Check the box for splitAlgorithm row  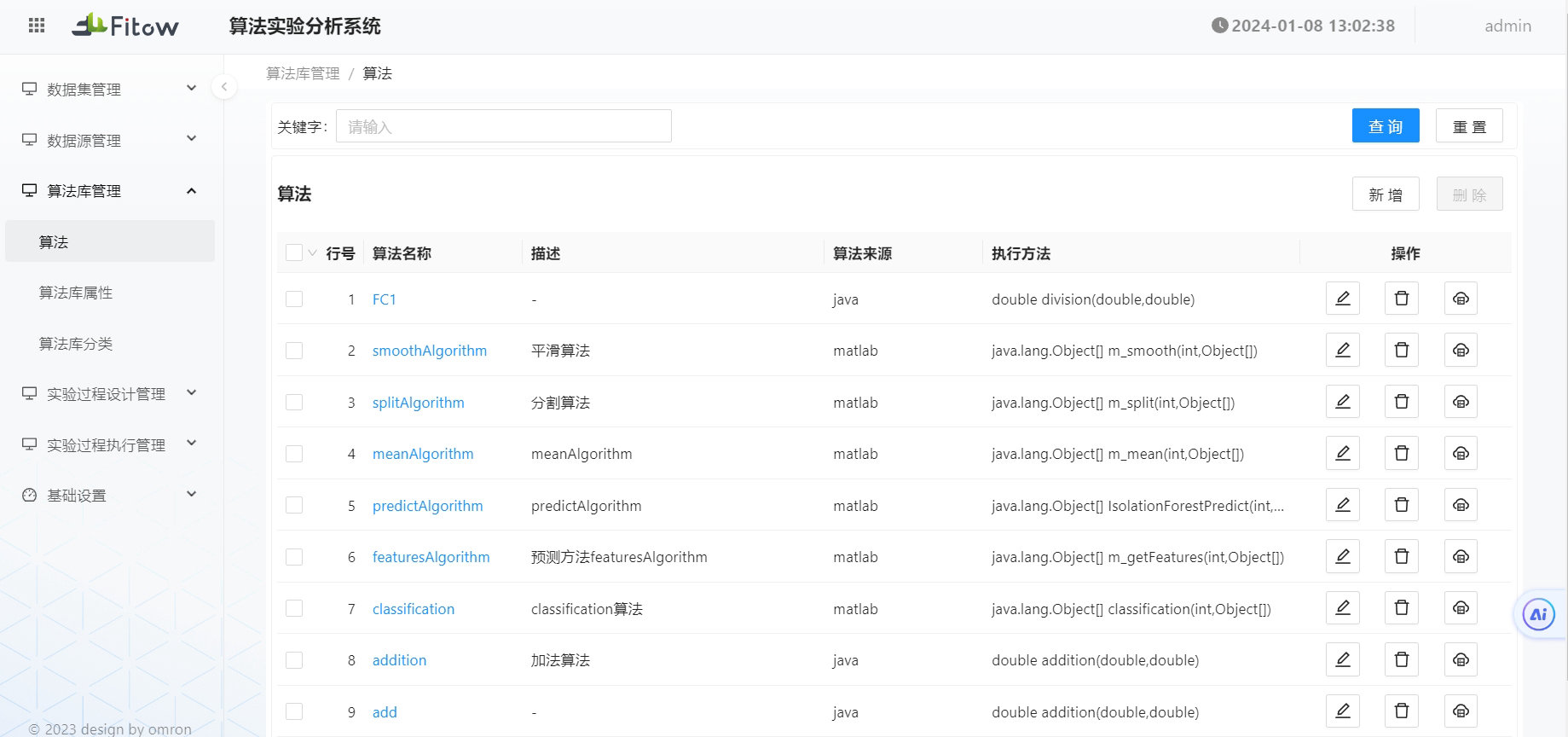coord(294,402)
